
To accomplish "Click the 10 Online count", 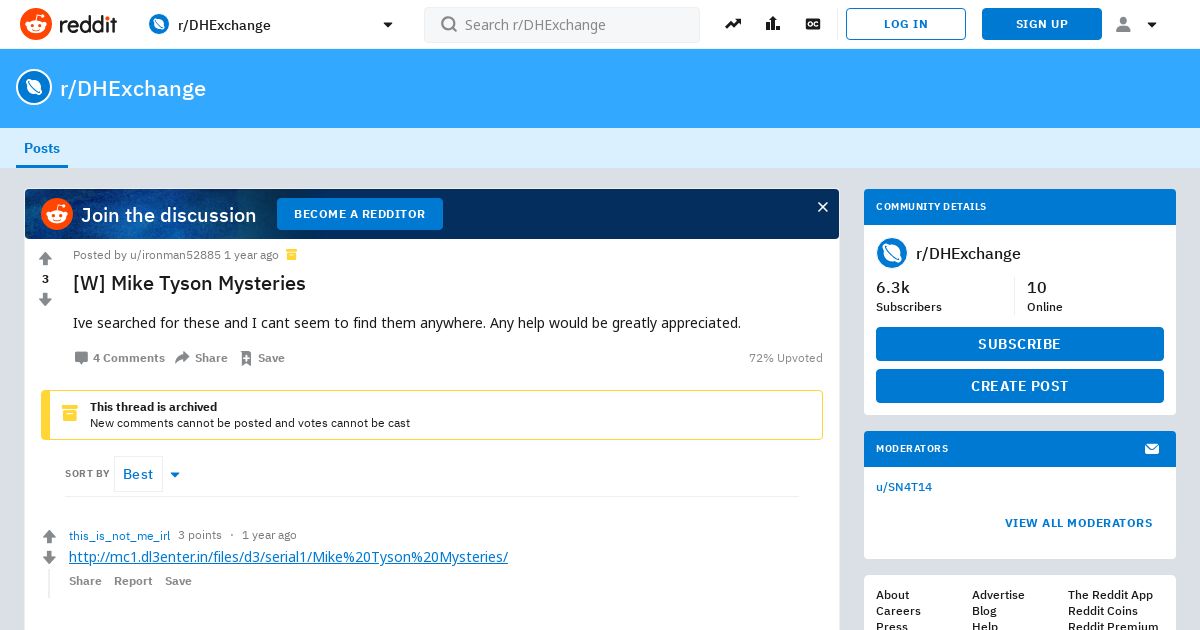I will (x=1045, y=296).
